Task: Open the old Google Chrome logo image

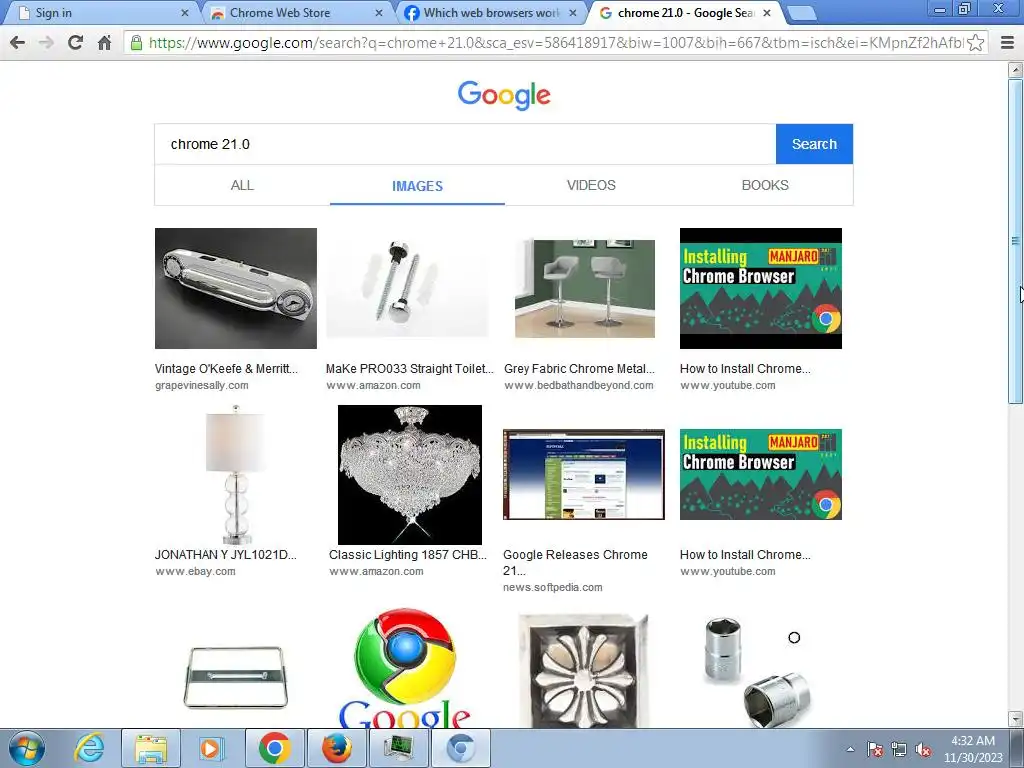Action: [x=405, y=667]
